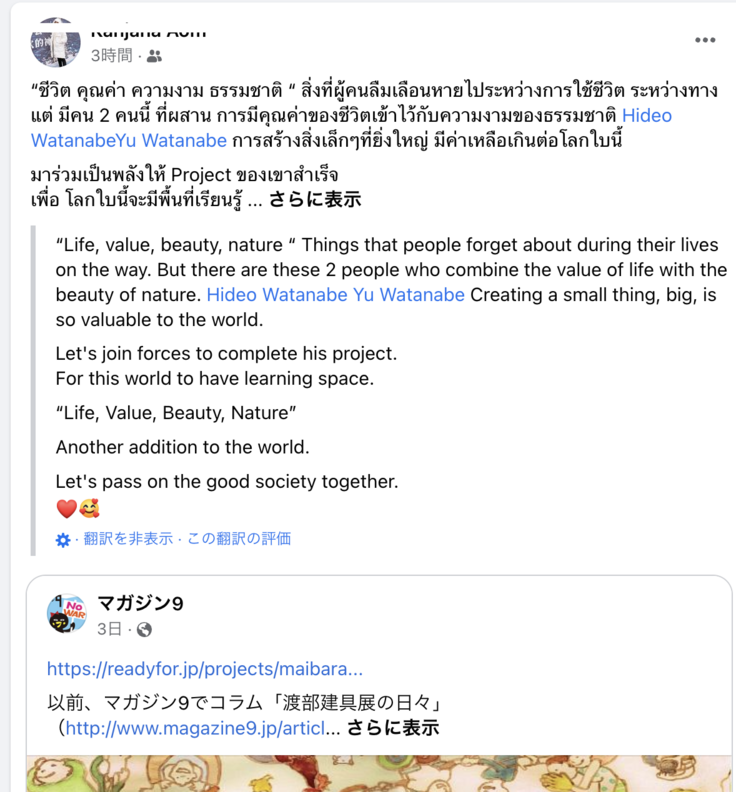The image size is (736, 792).
Task: Open the readyfor.jp project link
Action: click(x=204, y=669)
